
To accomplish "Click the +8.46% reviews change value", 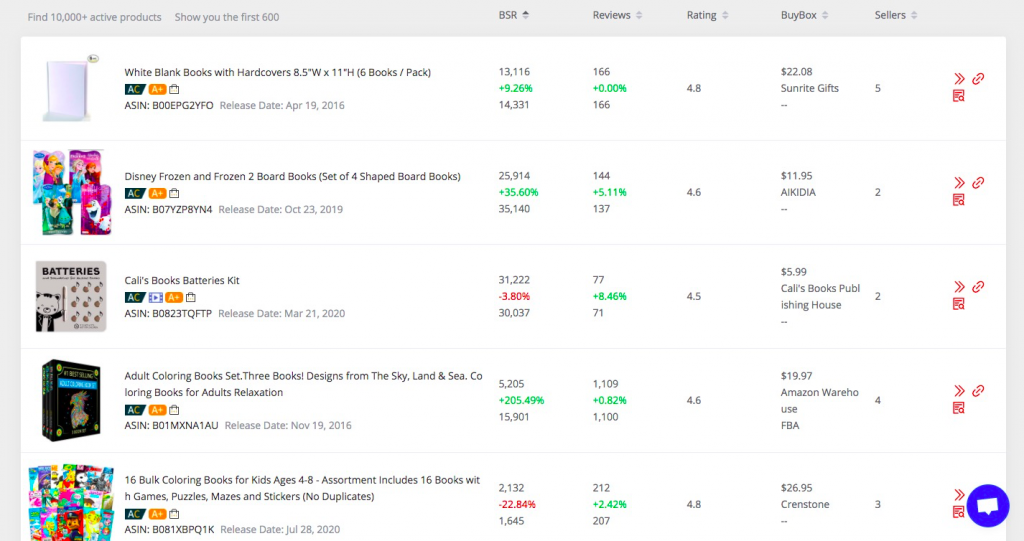I will (x=609, y=297).
